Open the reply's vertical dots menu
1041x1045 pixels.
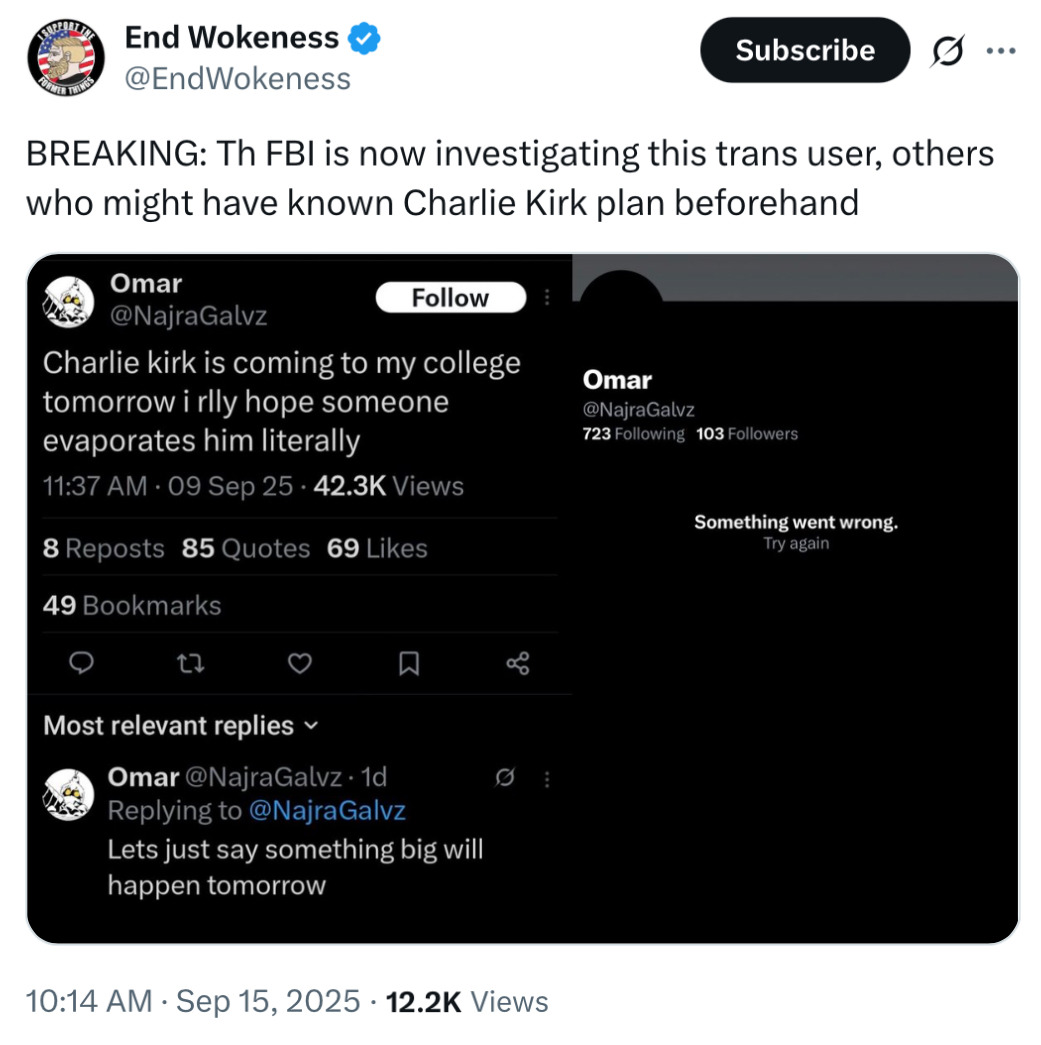point(546,778)
